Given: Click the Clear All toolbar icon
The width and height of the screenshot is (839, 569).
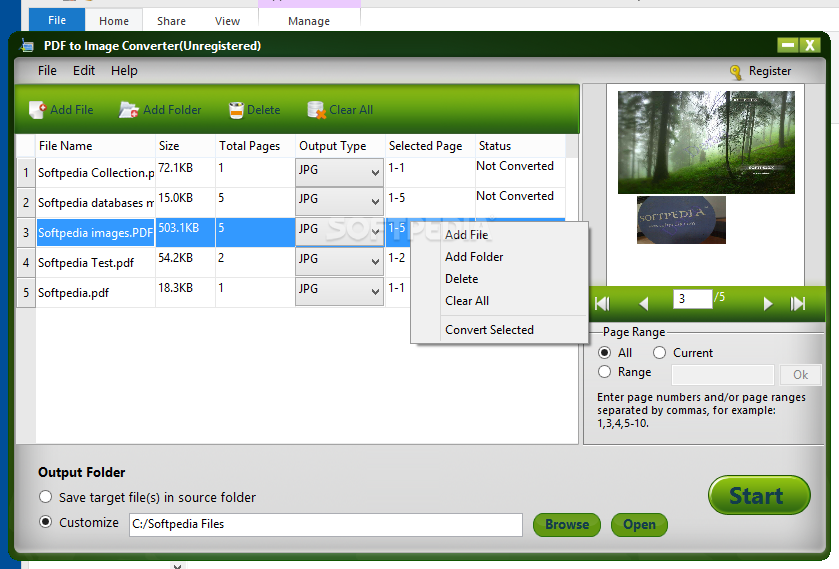Looking at the screenshot, I should coord(317,110).
